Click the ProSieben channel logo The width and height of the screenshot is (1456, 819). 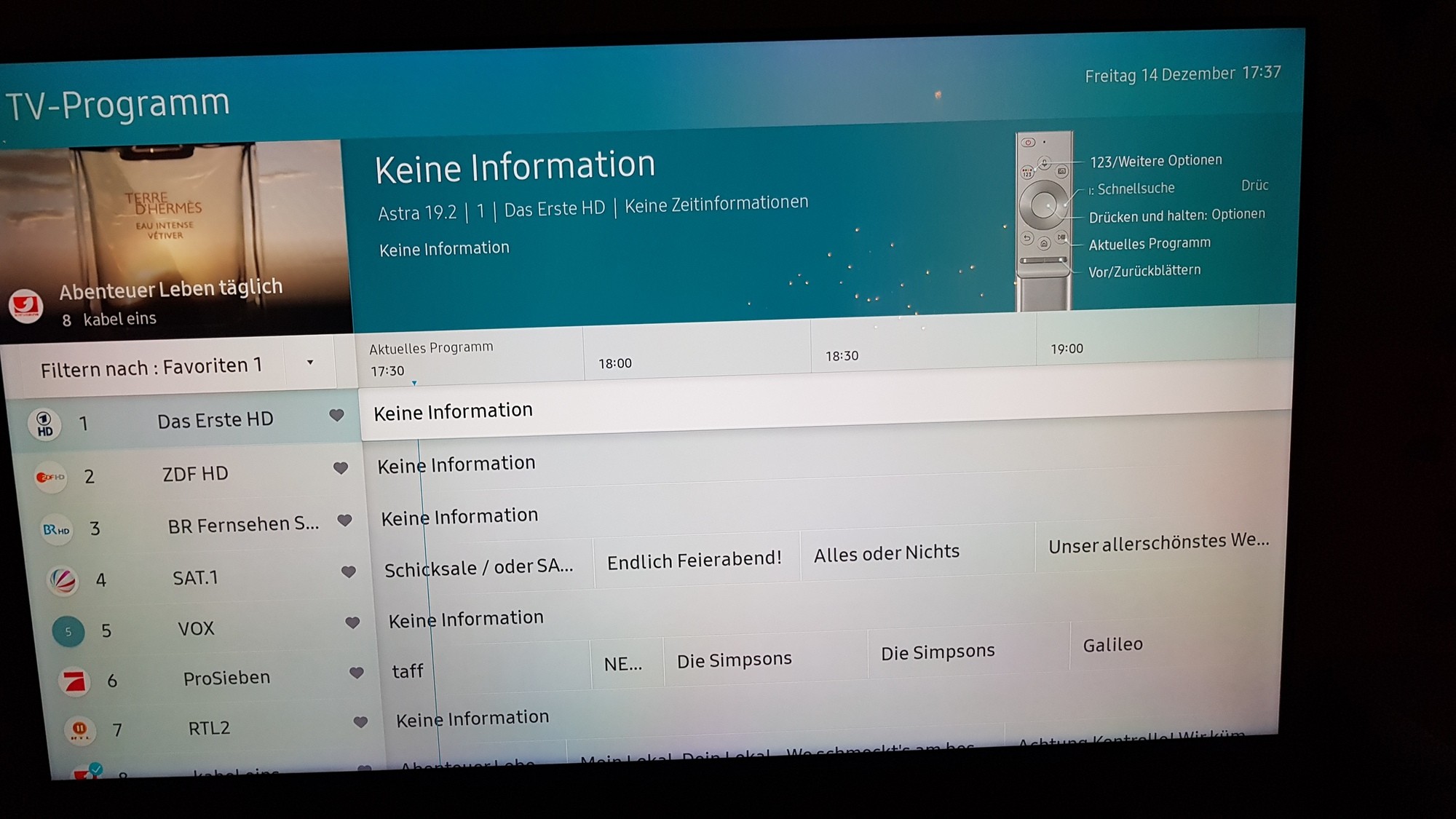pos(75,681)
